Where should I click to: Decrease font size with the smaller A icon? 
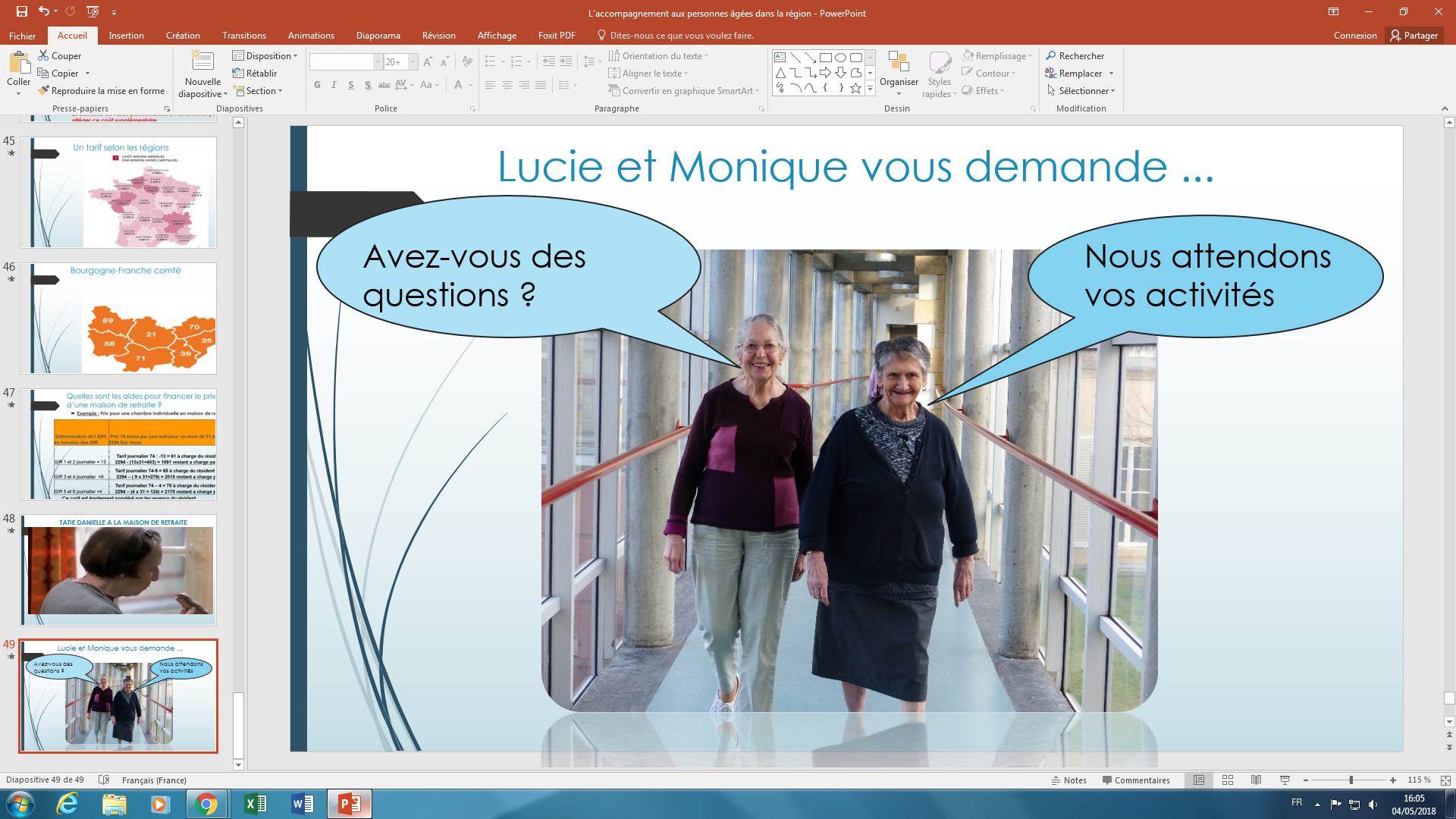pyautogui.click(x=444, y=61)
